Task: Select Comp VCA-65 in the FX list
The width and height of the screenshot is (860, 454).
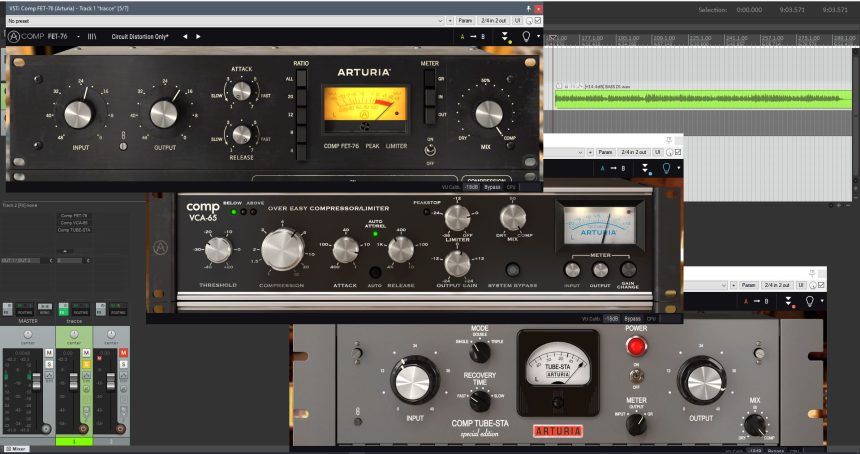Action: click(73, 222)
